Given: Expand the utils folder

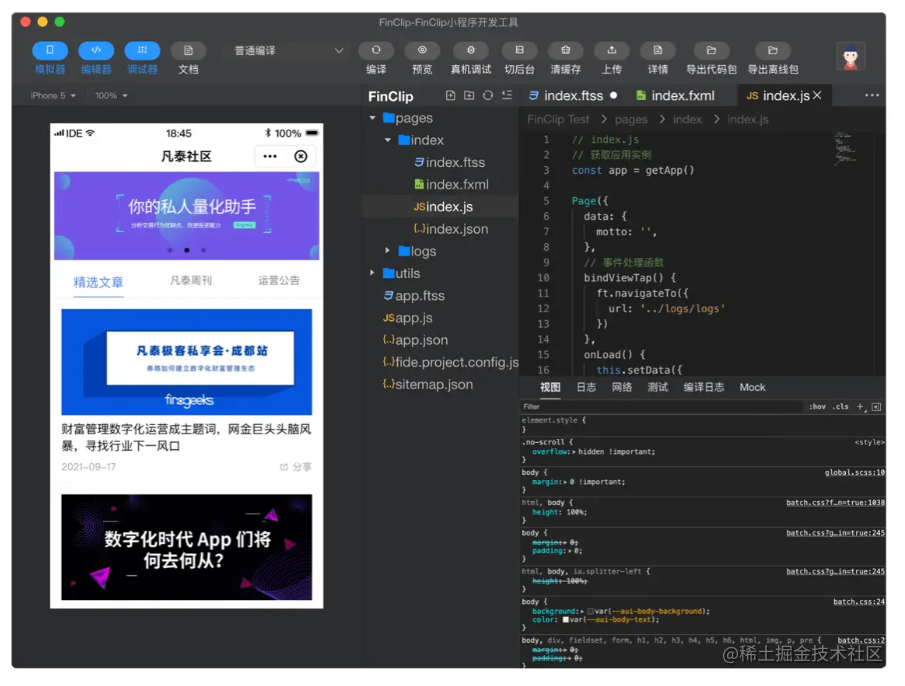Looking at the screenshot, I should [373, 273].
